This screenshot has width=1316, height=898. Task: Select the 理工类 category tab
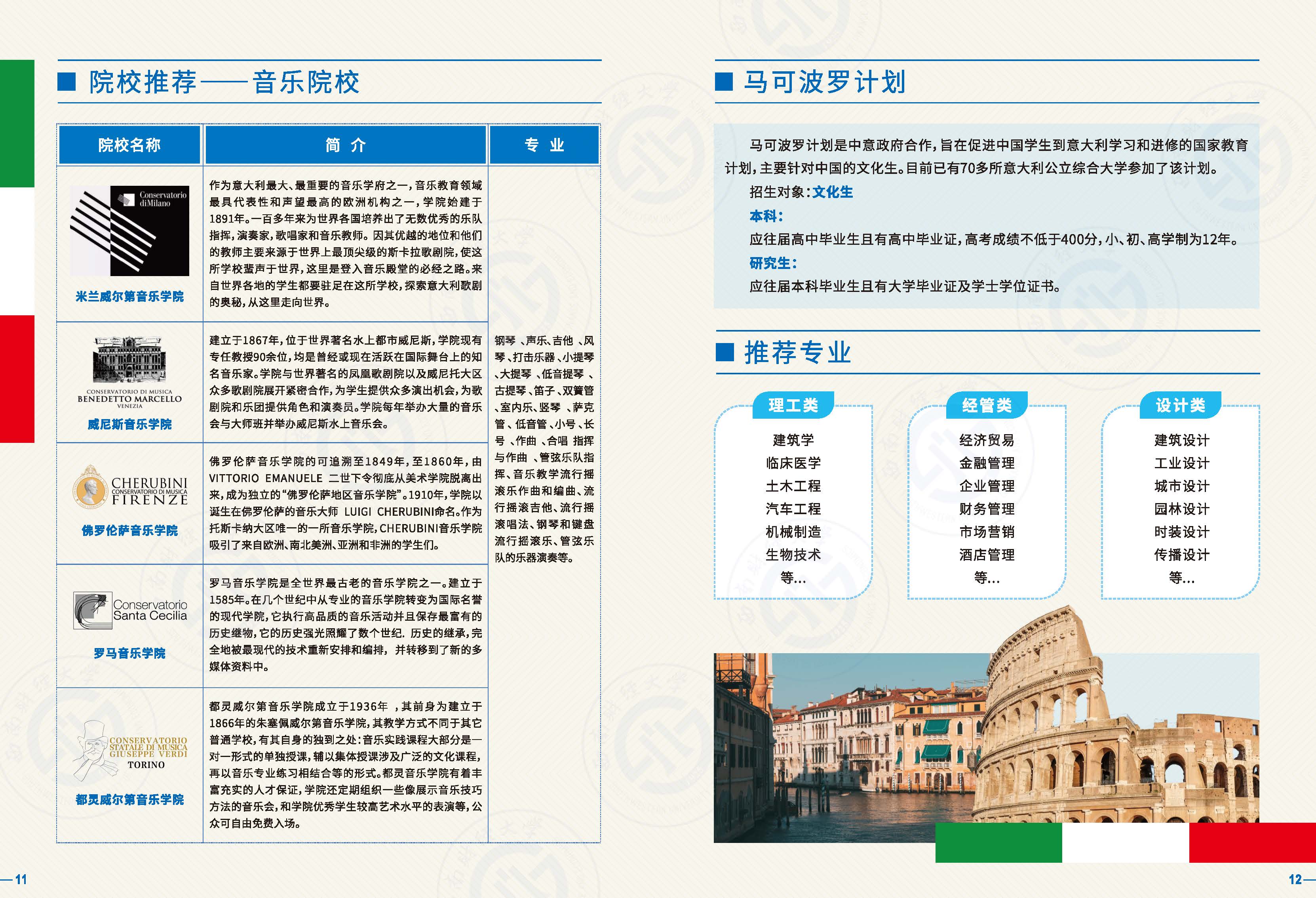click(793, 405)
